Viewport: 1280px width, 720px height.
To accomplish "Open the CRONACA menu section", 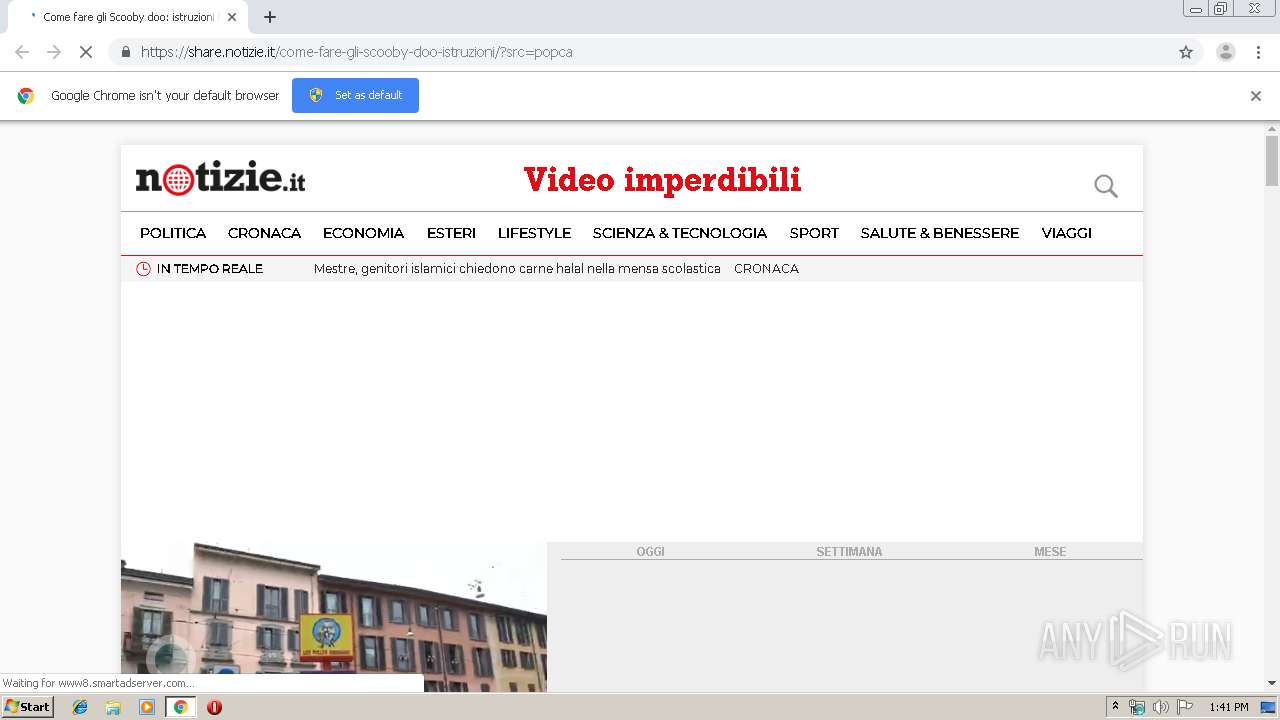I will 264,233.
